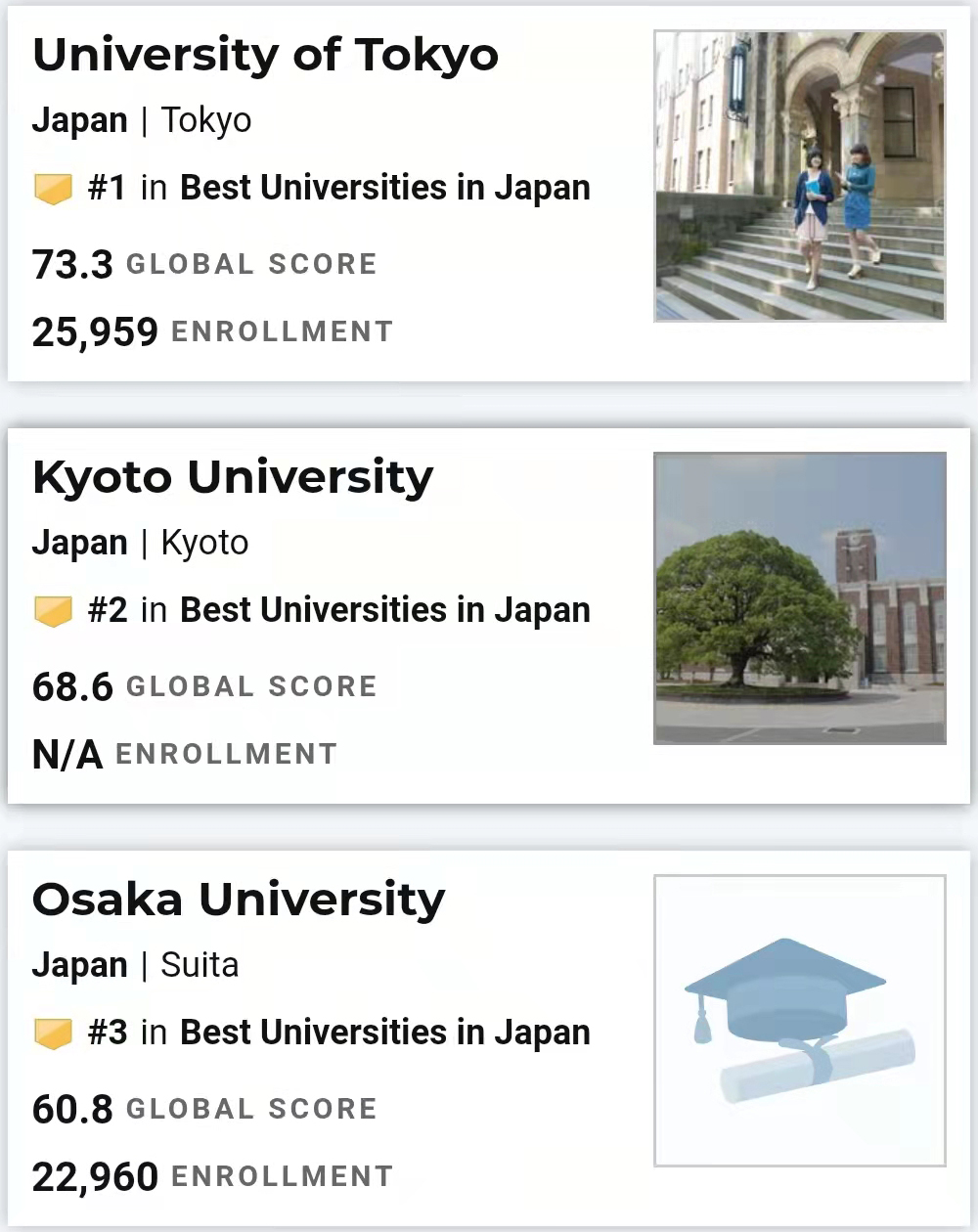Click the badge icon beside #1 ranking
This screenshot has height=1232, width=978.
(53, 189)
